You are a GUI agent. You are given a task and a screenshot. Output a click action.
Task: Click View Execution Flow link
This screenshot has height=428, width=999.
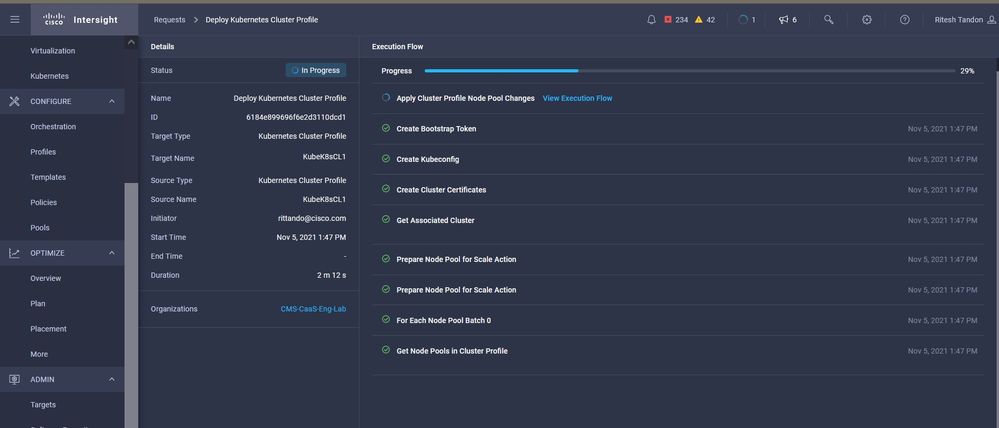(x=577, y=98)
